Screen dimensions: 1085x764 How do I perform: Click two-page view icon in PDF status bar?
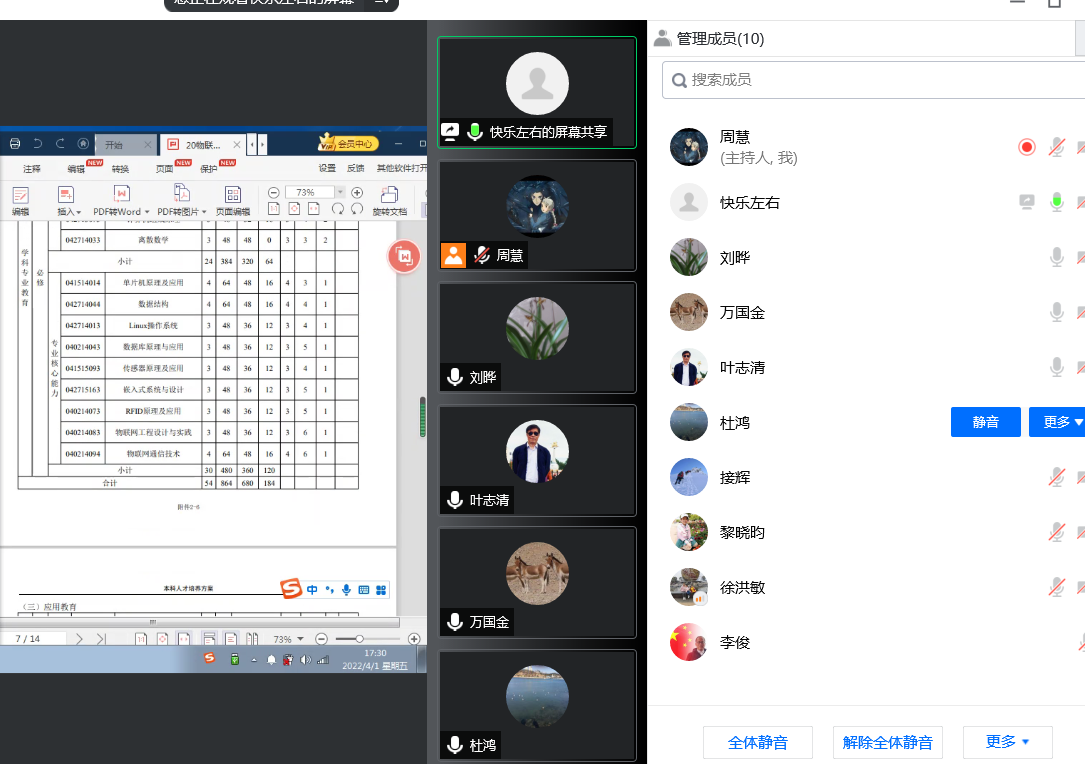point(253,639)
